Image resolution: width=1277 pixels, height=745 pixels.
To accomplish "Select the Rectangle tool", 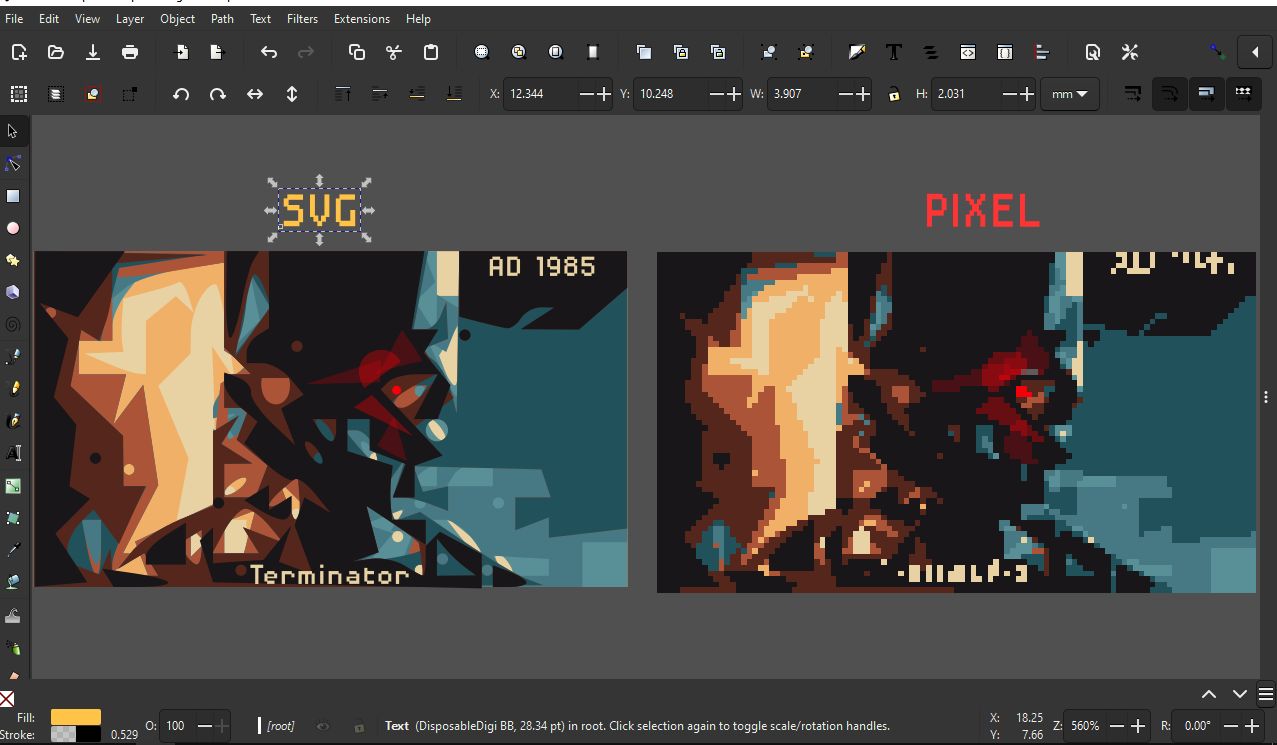I will [13, 196].
